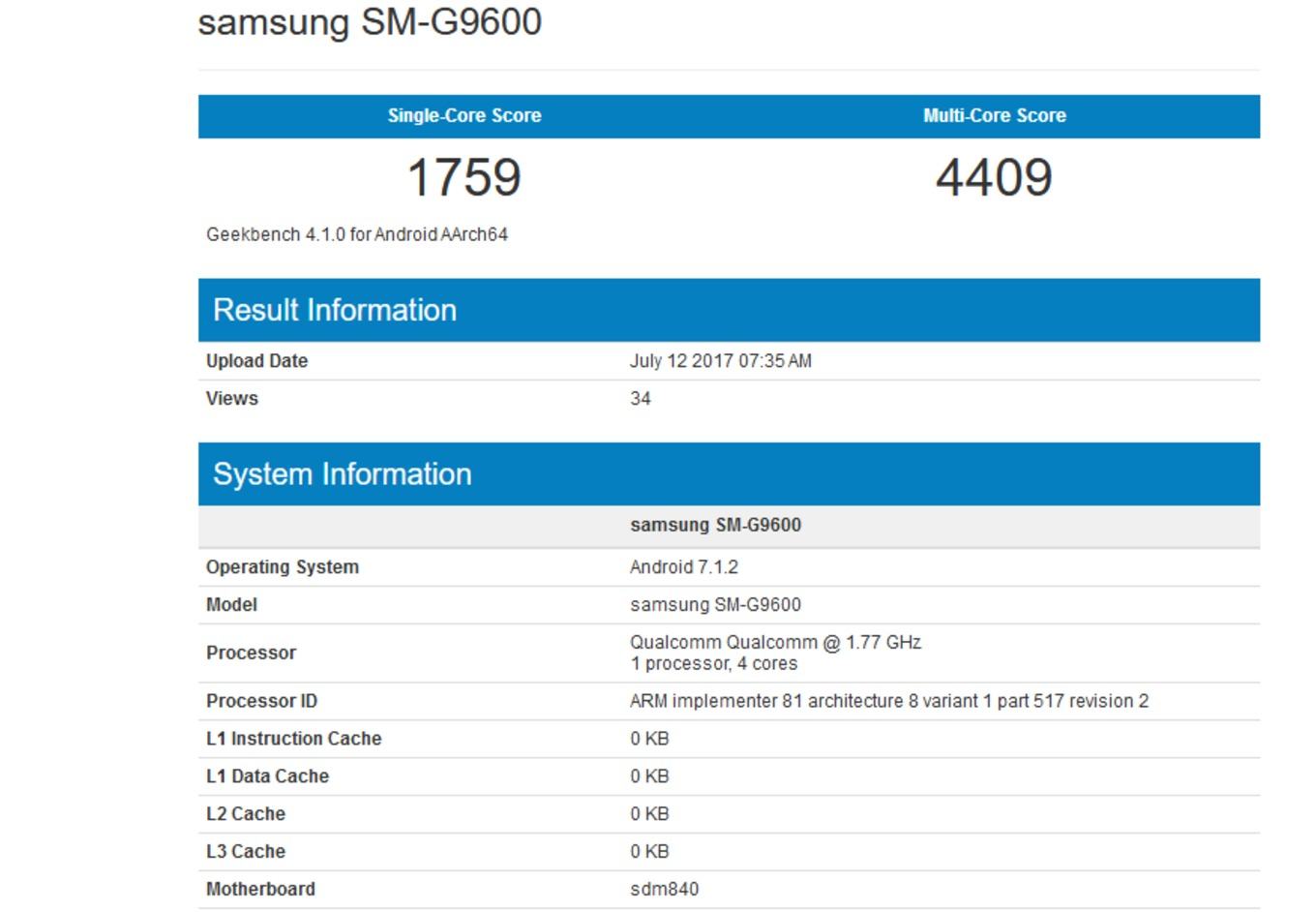Click the Processor ID label
Viewport: 1316px width, 912px height.
pos(261,701)
